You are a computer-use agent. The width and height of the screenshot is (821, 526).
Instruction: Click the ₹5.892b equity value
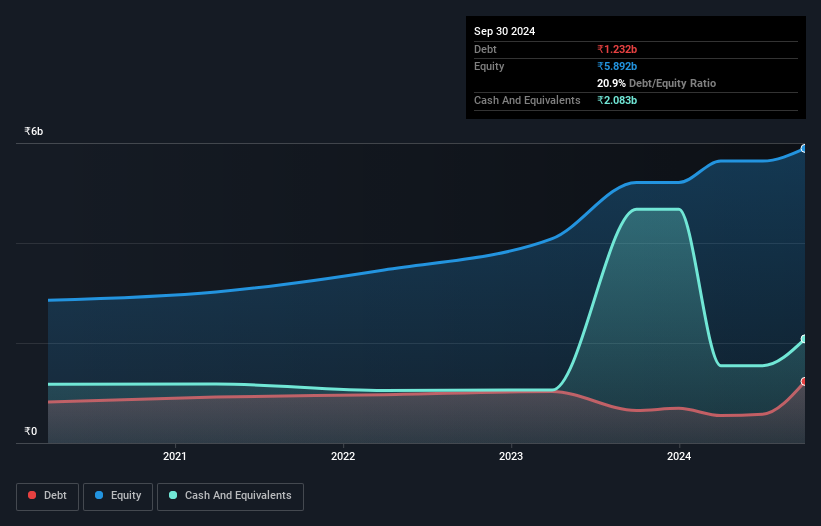(x=617, y=66)
